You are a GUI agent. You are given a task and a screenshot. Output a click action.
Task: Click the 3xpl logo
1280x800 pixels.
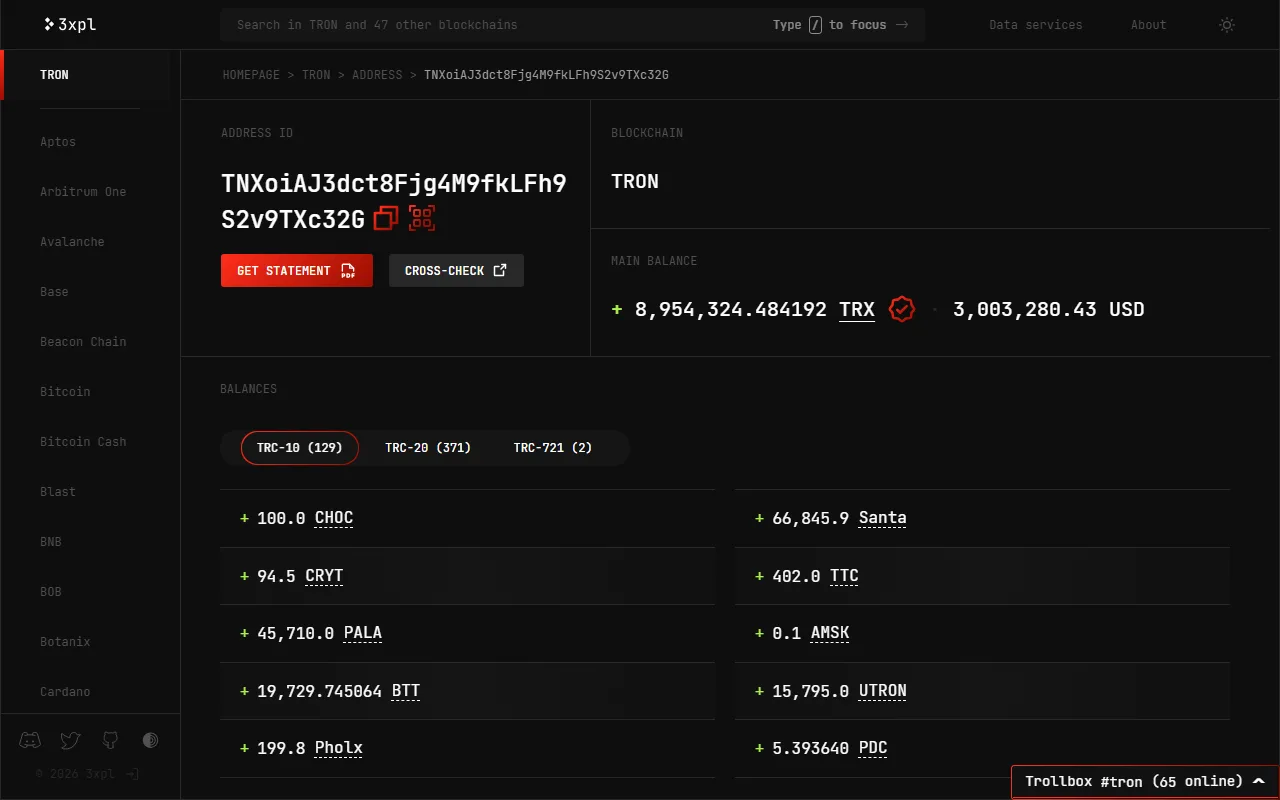pos(70,24)
